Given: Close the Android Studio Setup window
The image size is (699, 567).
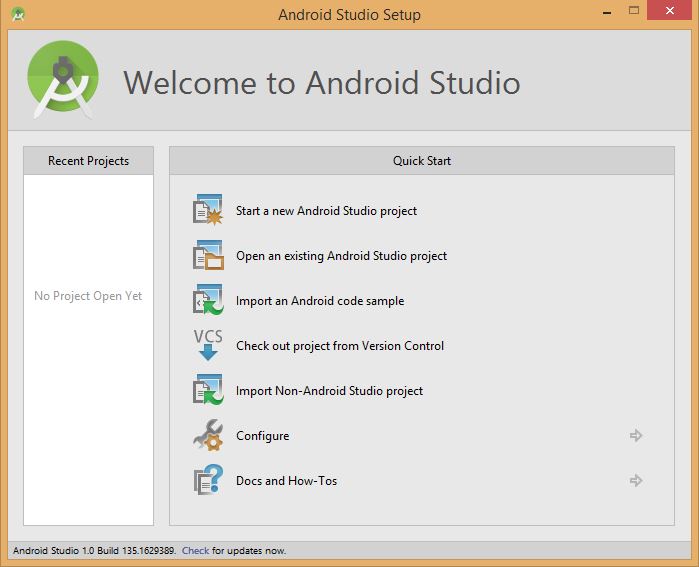Looking at the screenshot, I should pos(670,10).
